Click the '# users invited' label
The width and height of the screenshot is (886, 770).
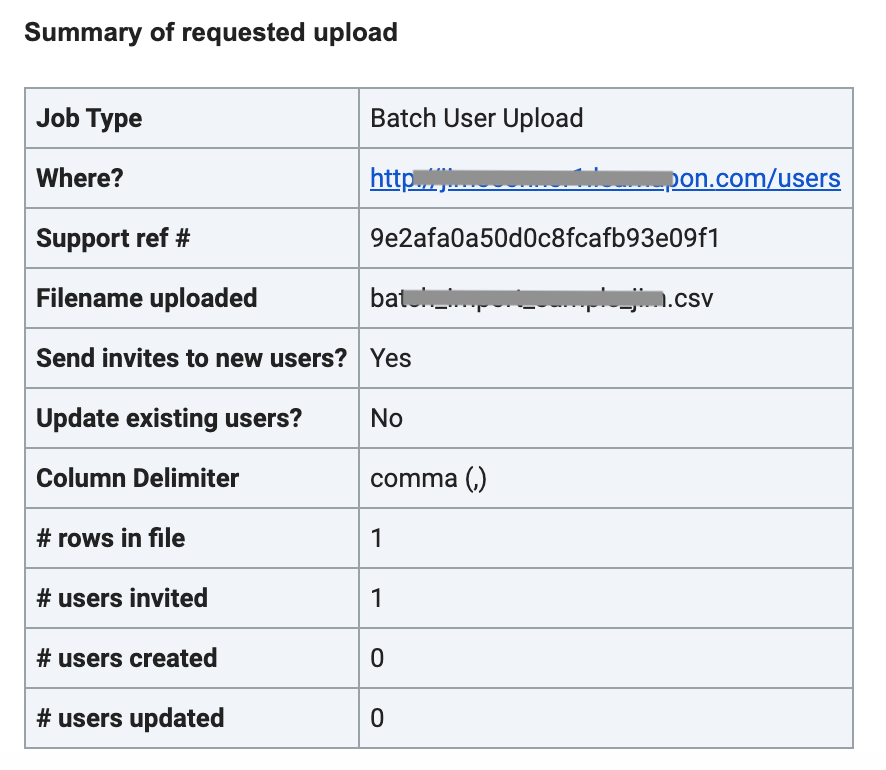pos(121,598)
